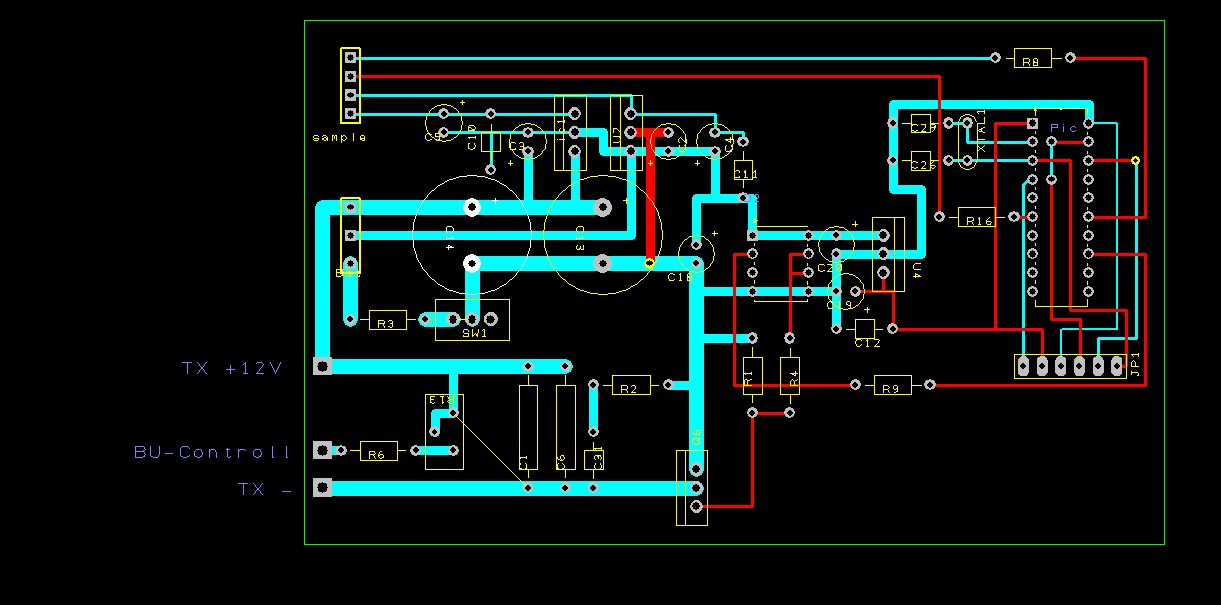Select vertical resistor R4
The height and width of the screenshot is (605, 1221).
click(x=790, y=375)
